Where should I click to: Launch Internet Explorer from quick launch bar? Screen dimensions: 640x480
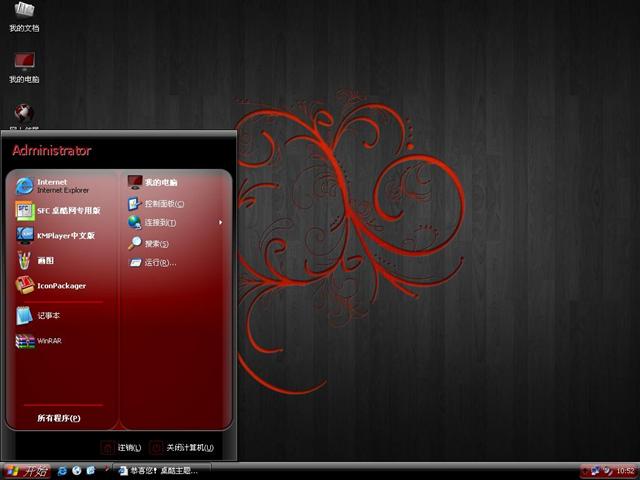(62, 471)
